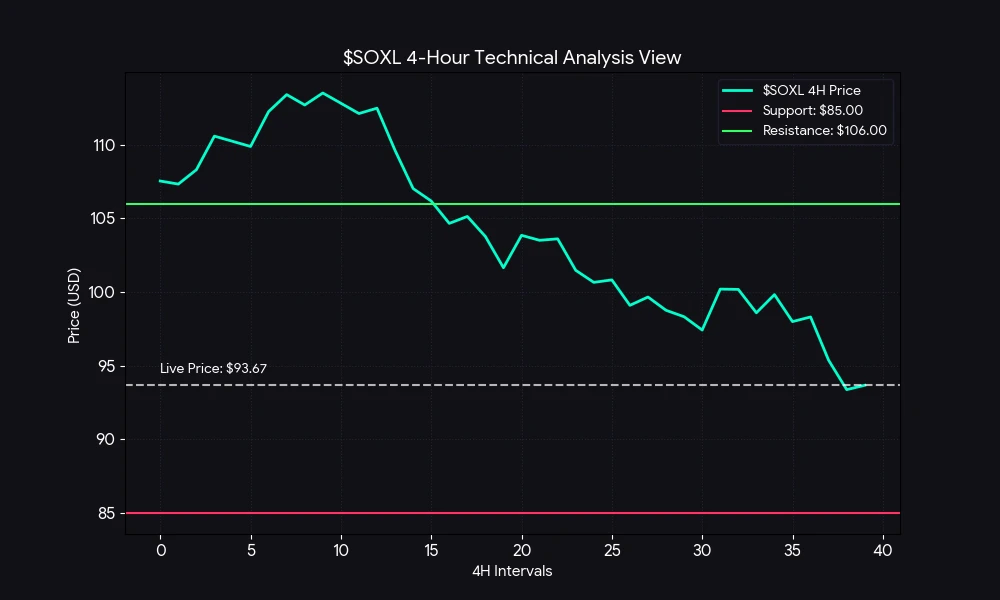The image size is (1000, 600).
Task: Click the x-axis tick label "5"
Action: coord(251,550)
